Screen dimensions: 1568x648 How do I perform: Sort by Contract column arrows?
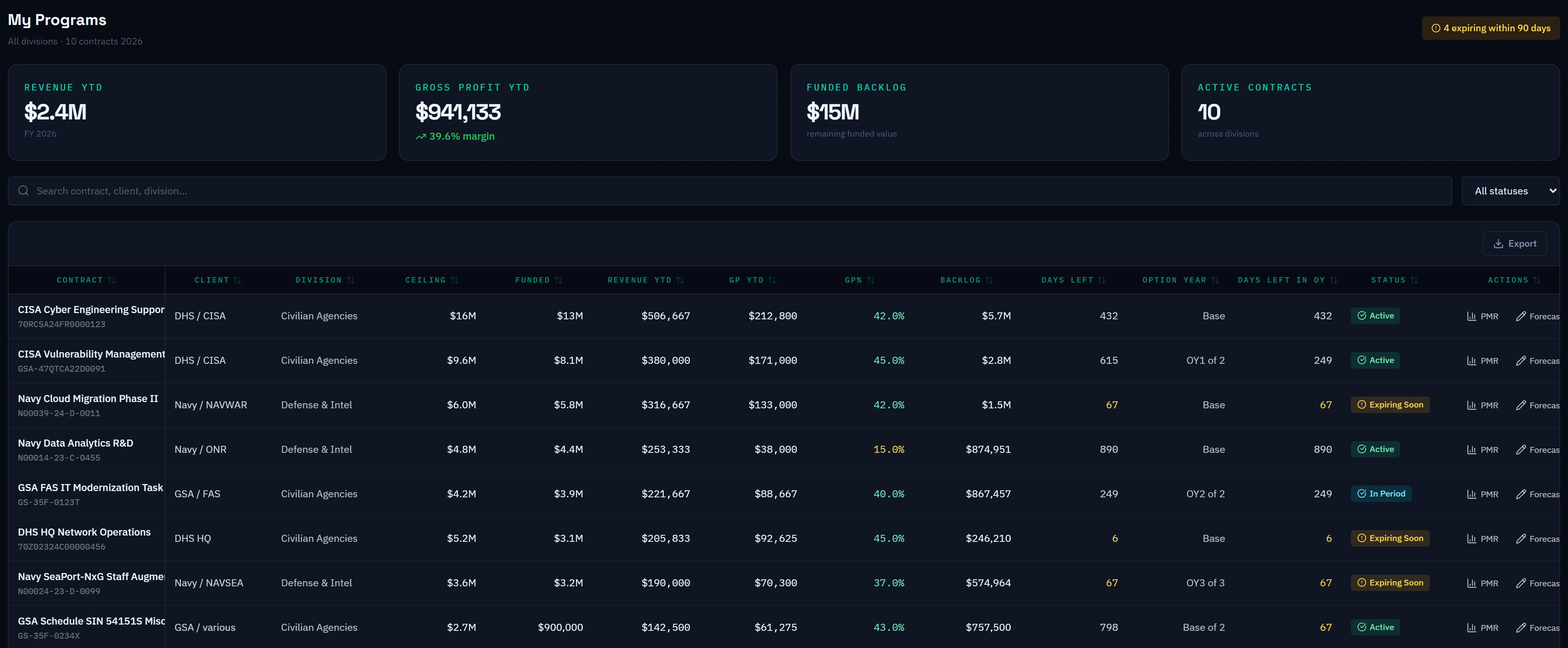(111, 280)
